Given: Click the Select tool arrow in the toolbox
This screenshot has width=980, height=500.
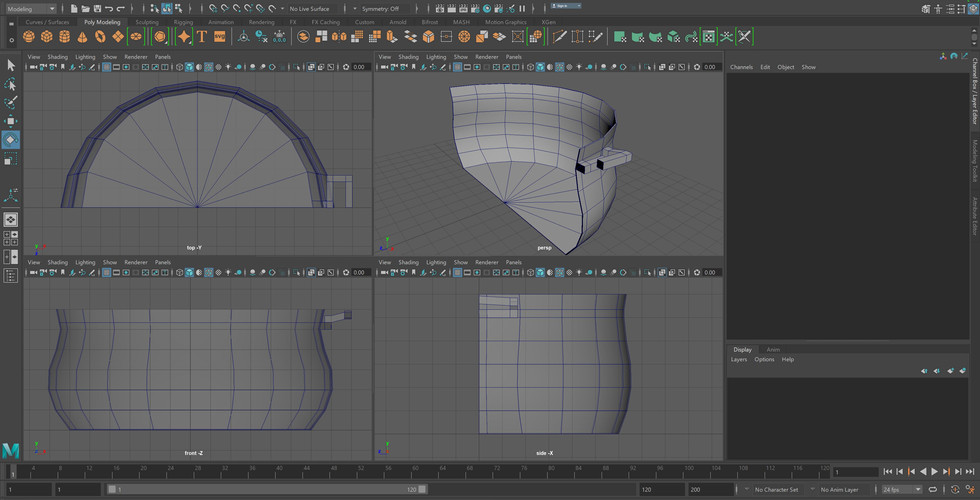Looking at the screenshot, I should tap(11, 66).
